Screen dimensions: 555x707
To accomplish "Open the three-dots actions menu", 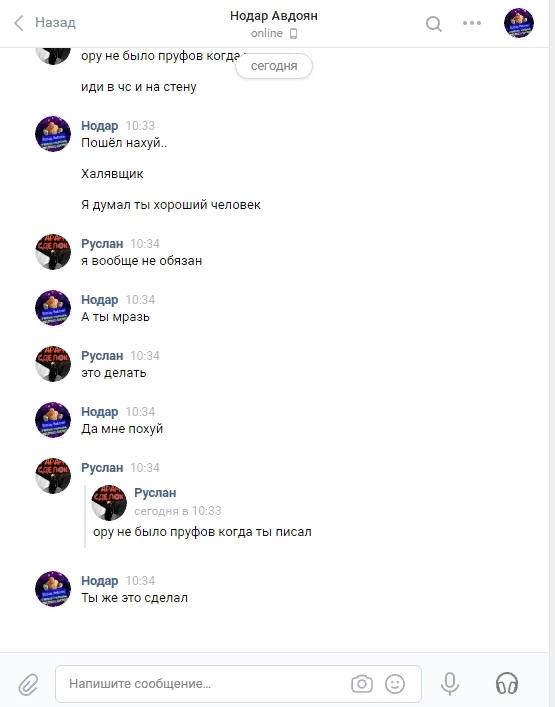I will 472,23.
